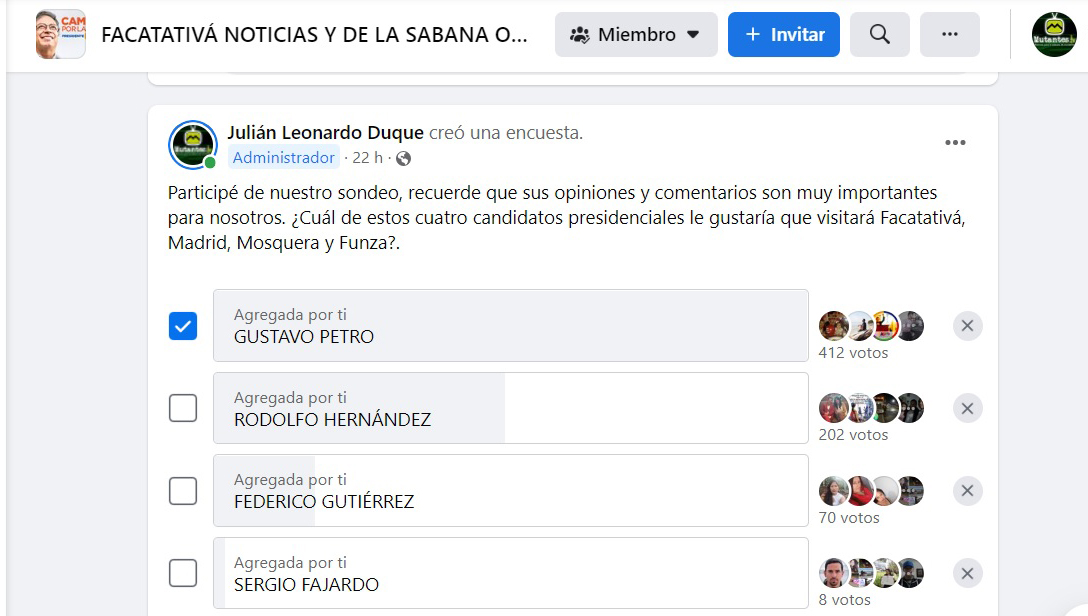Click the post author's avatar
The height and width of the screenshot is (616, 1088).
pyautogui.click(x=193, y=145)
